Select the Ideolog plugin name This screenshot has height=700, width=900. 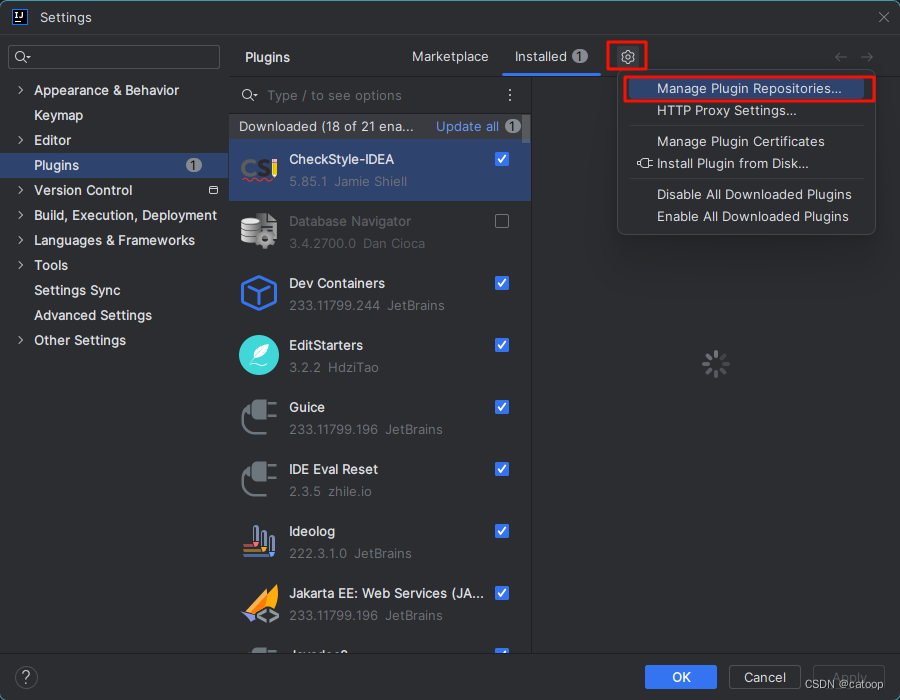(x=312, y=531)
